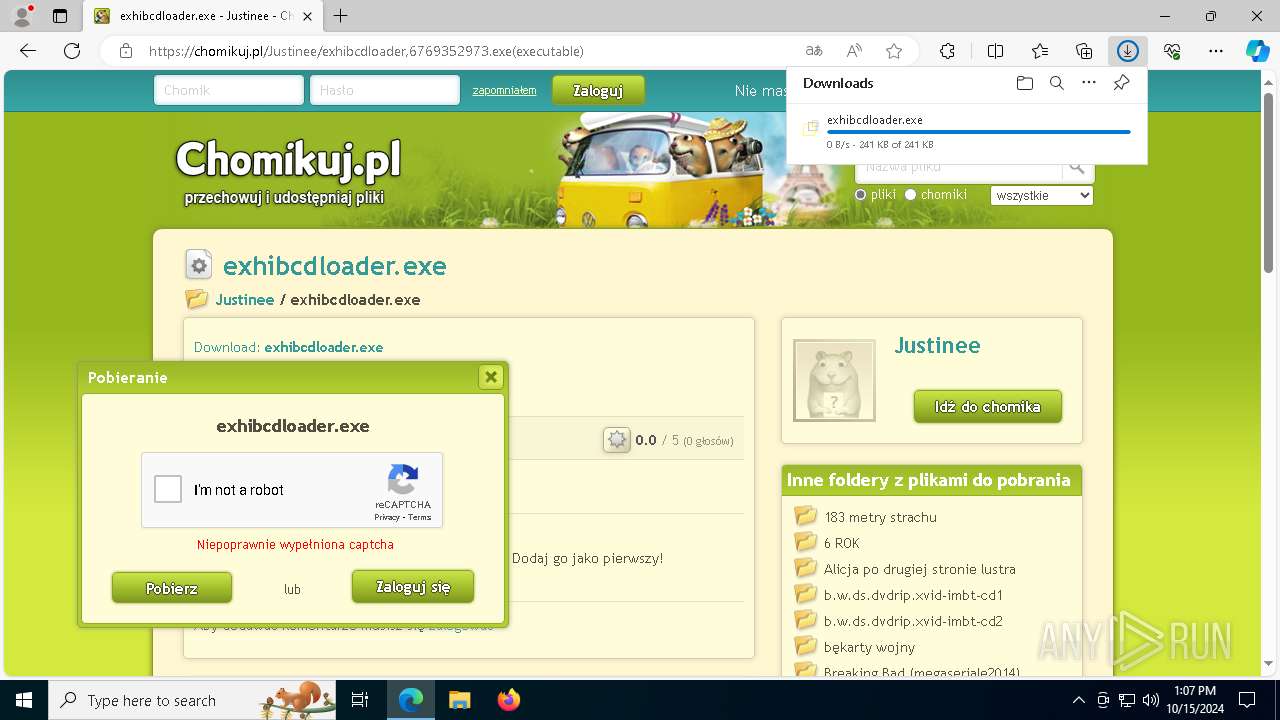Screen dimensions: 1280x720
Task: Expand the wszystkie dropdown
Action: tap(1042, 195)
